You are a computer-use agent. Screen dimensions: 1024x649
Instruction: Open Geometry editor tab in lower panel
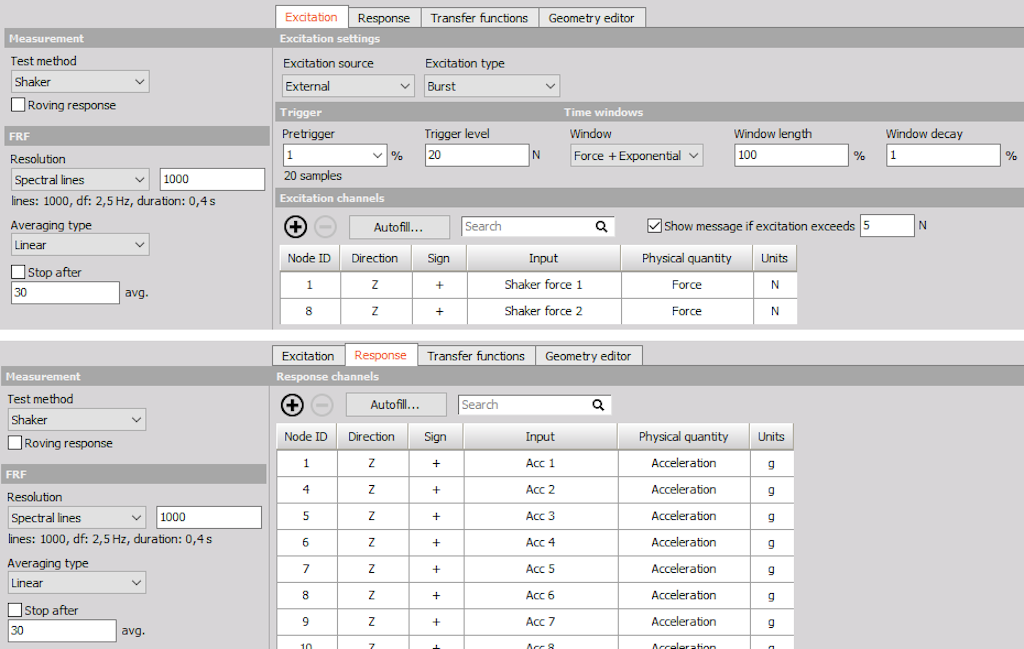pyautogui.click(x=588, y=356)
